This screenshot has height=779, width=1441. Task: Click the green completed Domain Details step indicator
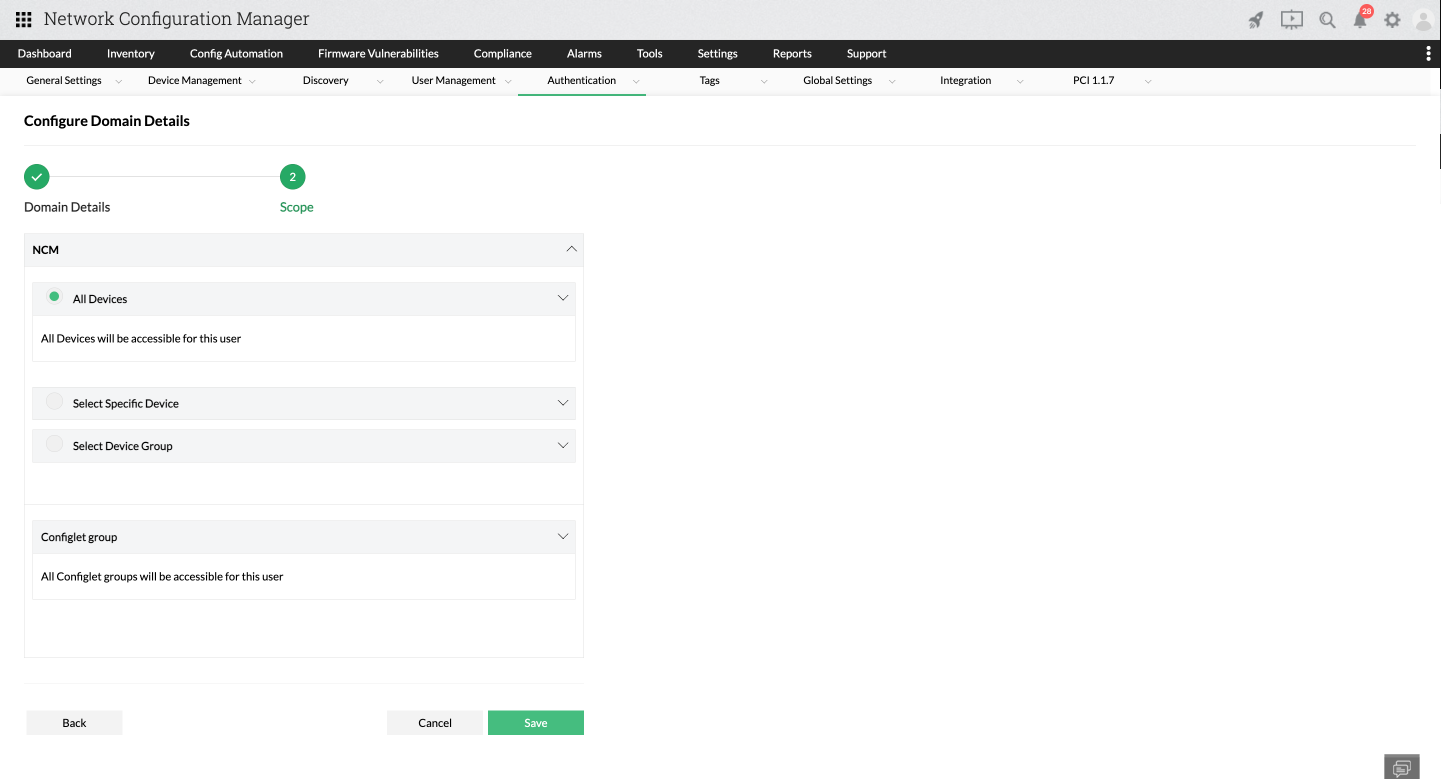(36, 176)
